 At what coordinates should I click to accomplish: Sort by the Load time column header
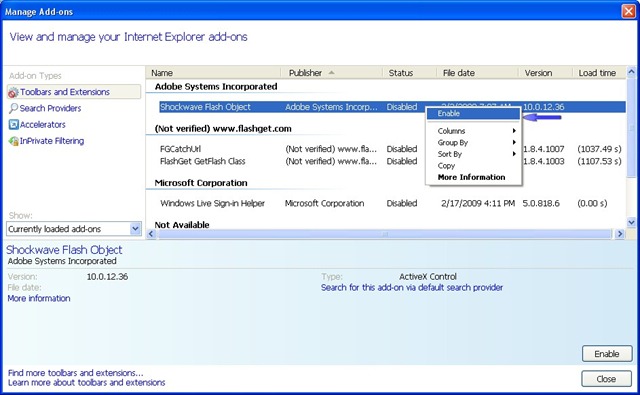click(x=599, y=73)
